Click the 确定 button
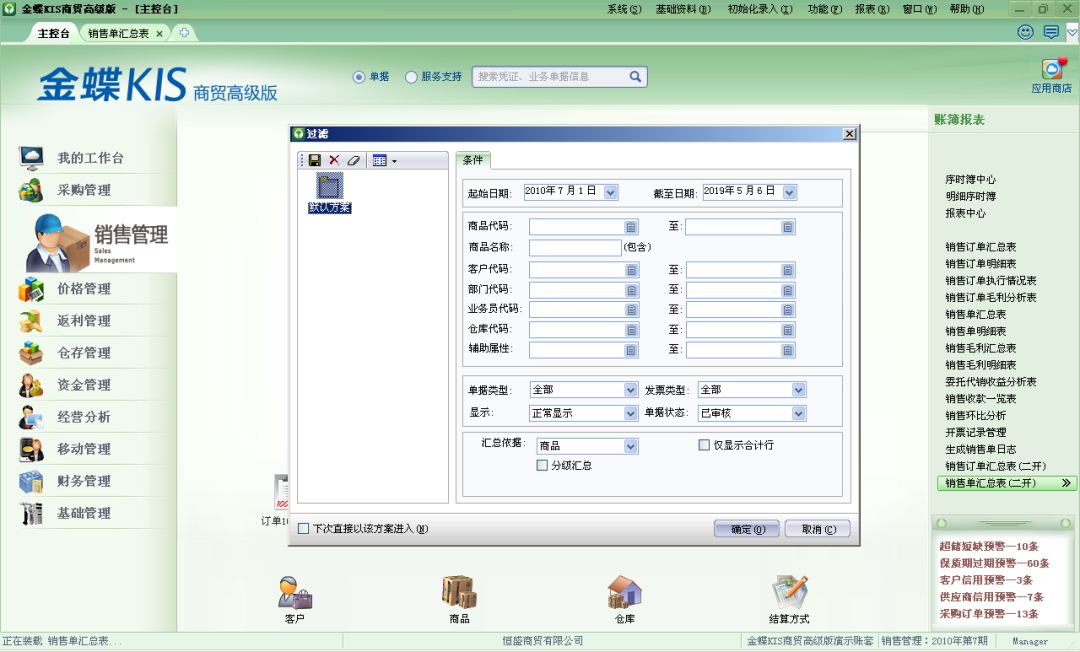Viewport: 1080px width, 652px height. 746,528
